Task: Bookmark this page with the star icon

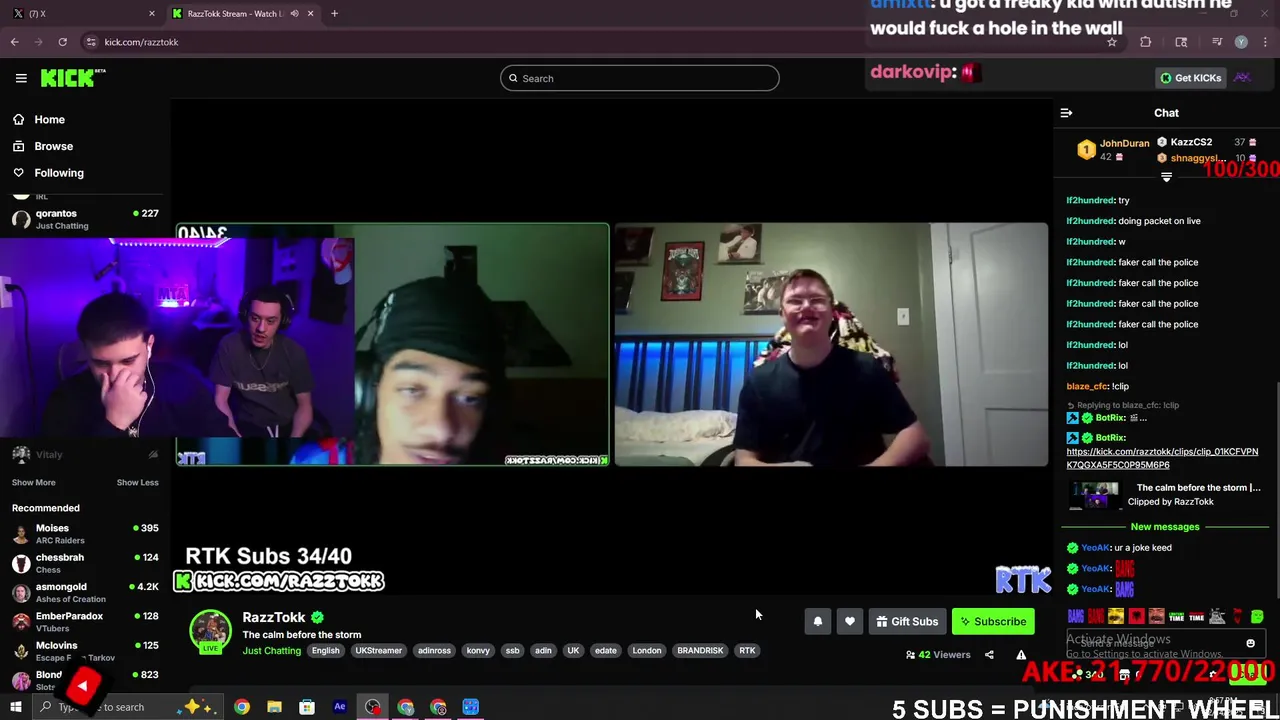Action: pos(1111,42)
